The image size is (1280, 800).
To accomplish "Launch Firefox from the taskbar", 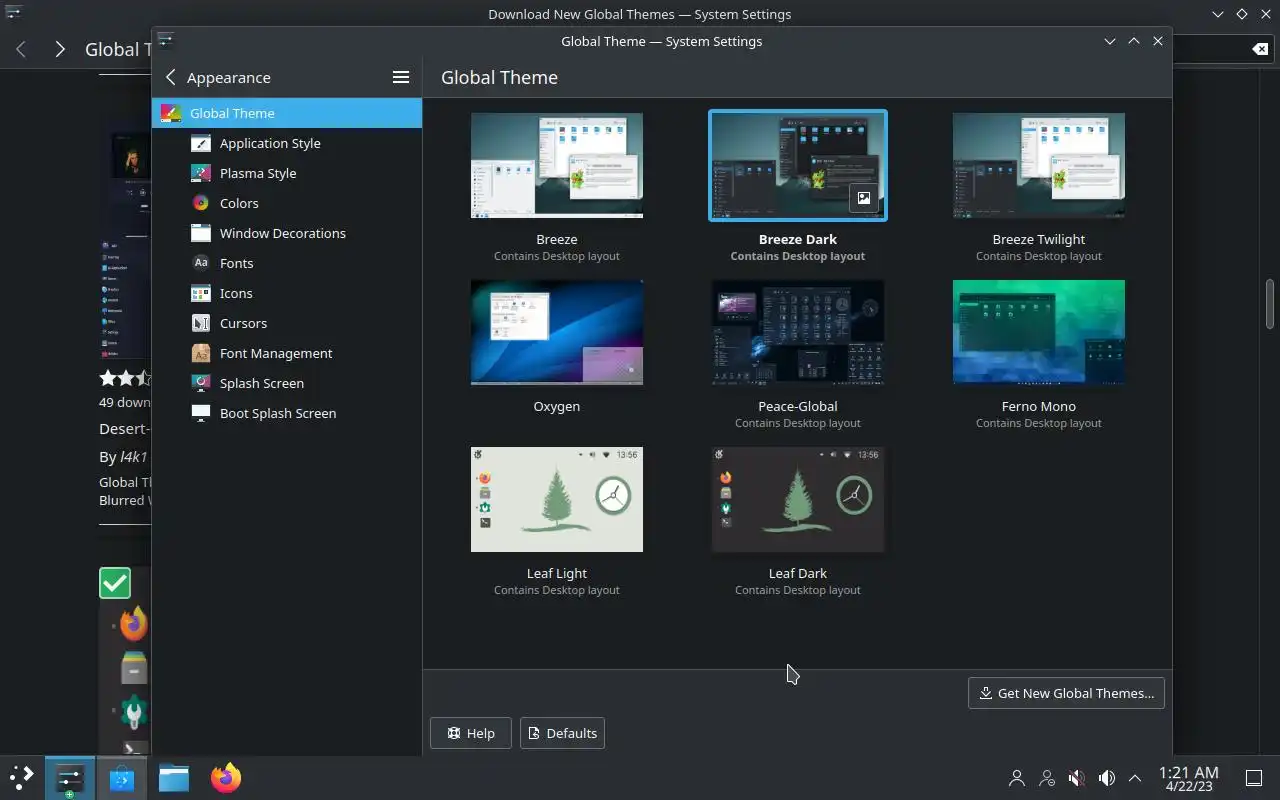I will coord(226,777).
